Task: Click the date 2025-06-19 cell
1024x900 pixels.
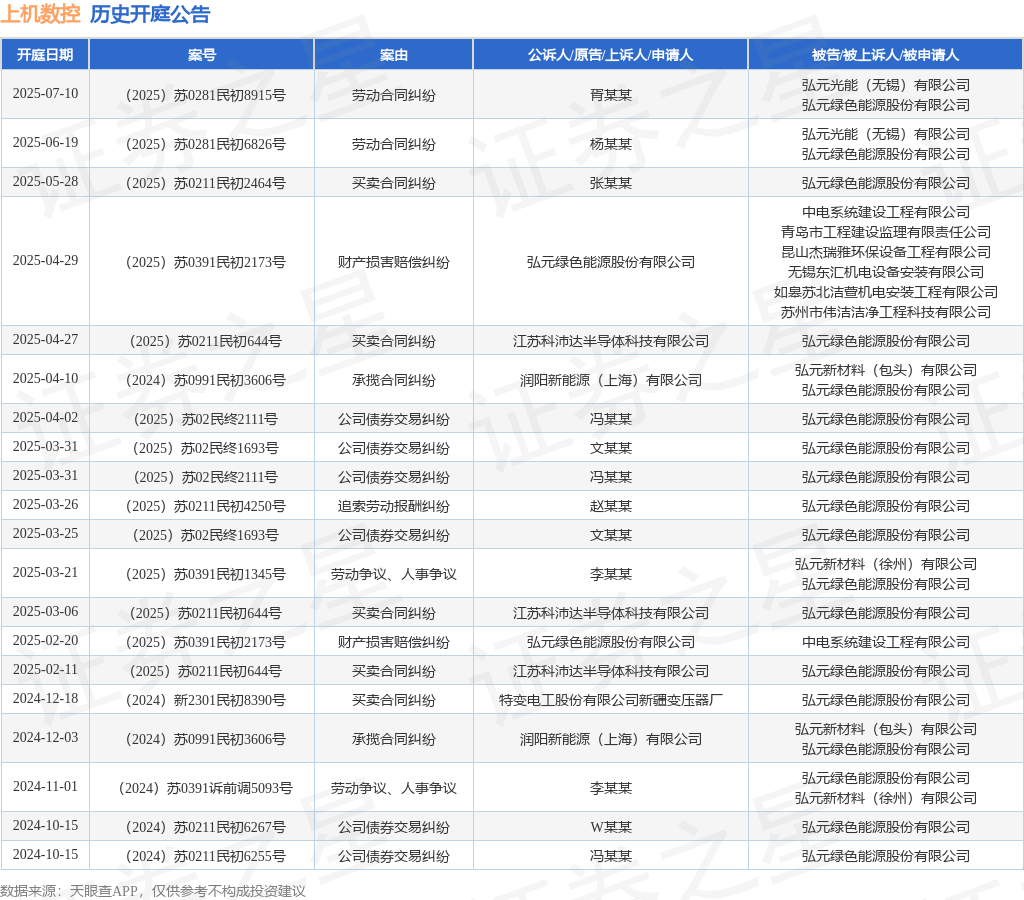Action: [45, 142]
